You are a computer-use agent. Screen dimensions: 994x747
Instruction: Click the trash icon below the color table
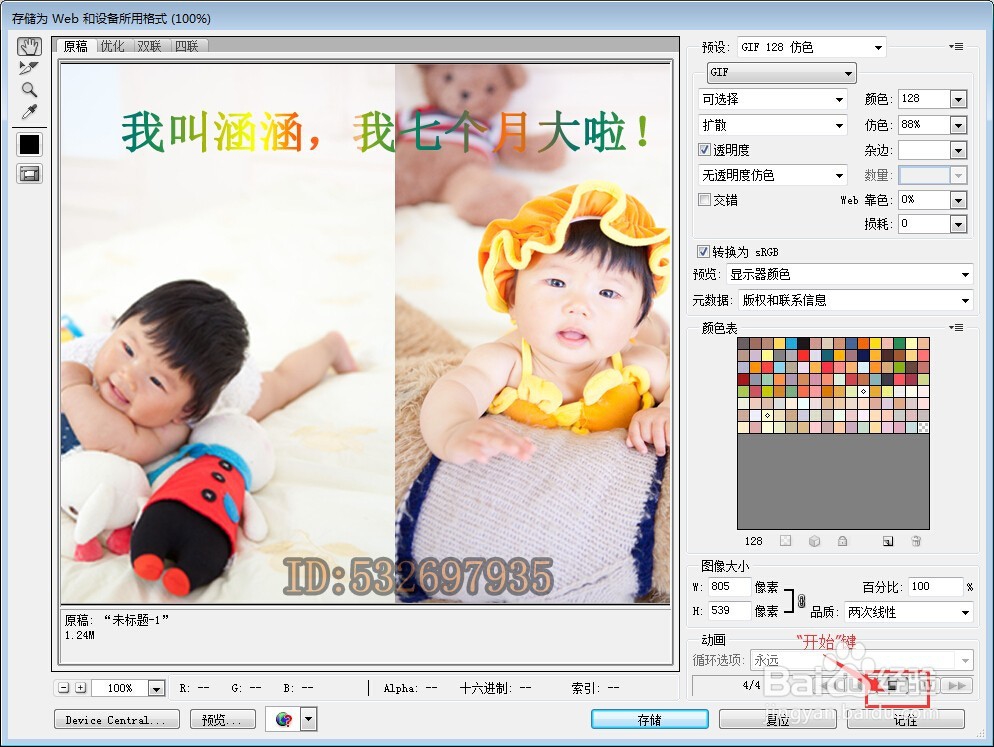coord(915,542)
